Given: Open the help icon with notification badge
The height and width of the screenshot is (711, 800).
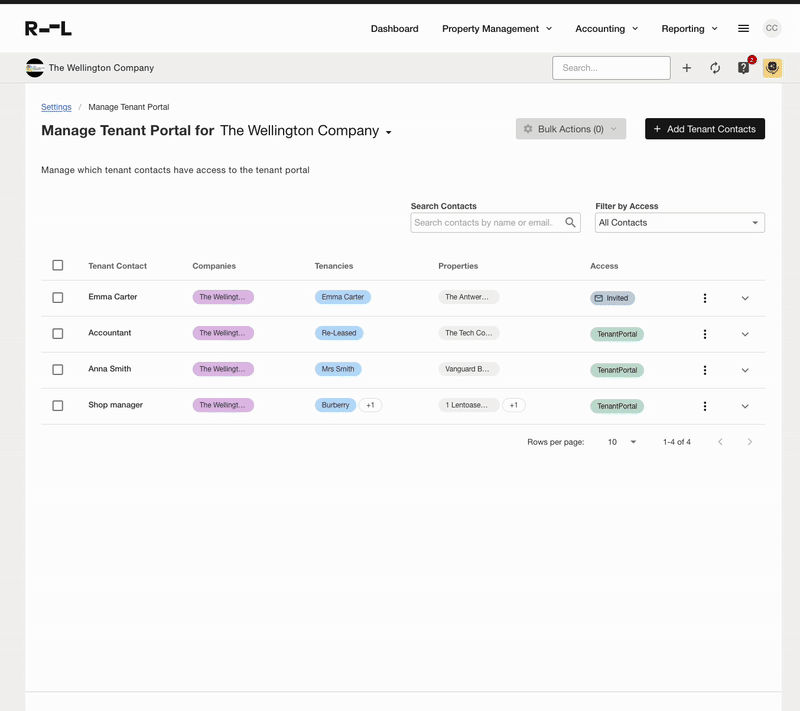Looking at the screenshot, I should (x=744, y=68).
